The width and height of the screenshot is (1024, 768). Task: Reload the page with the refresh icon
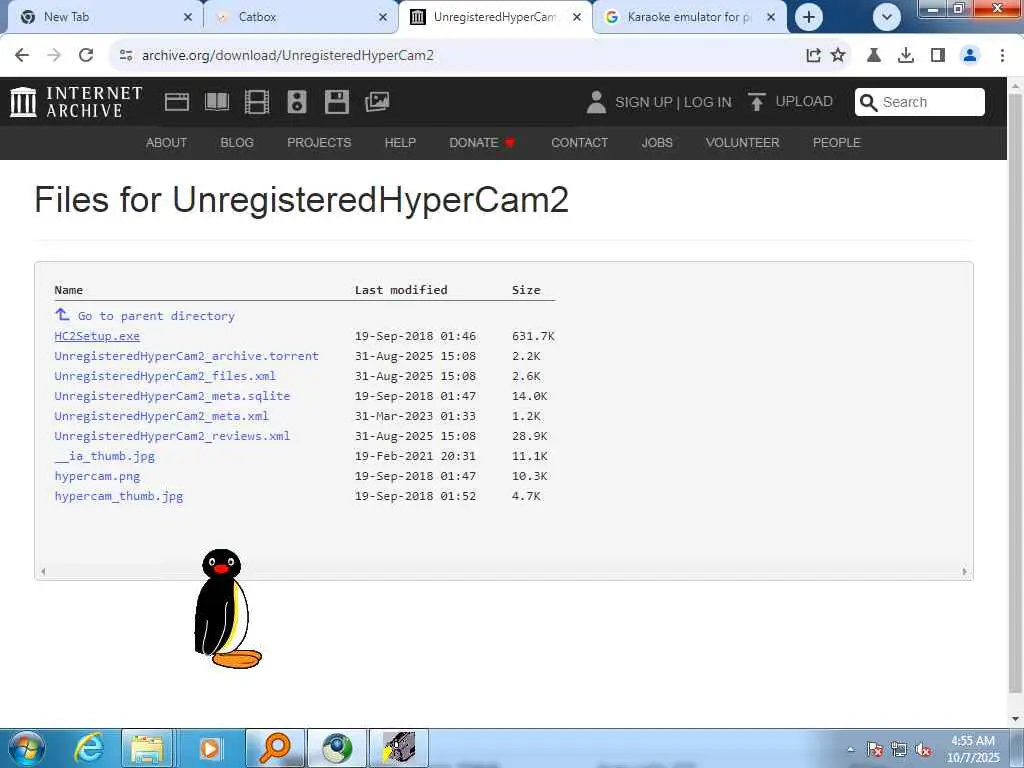[x=86, y=55]
